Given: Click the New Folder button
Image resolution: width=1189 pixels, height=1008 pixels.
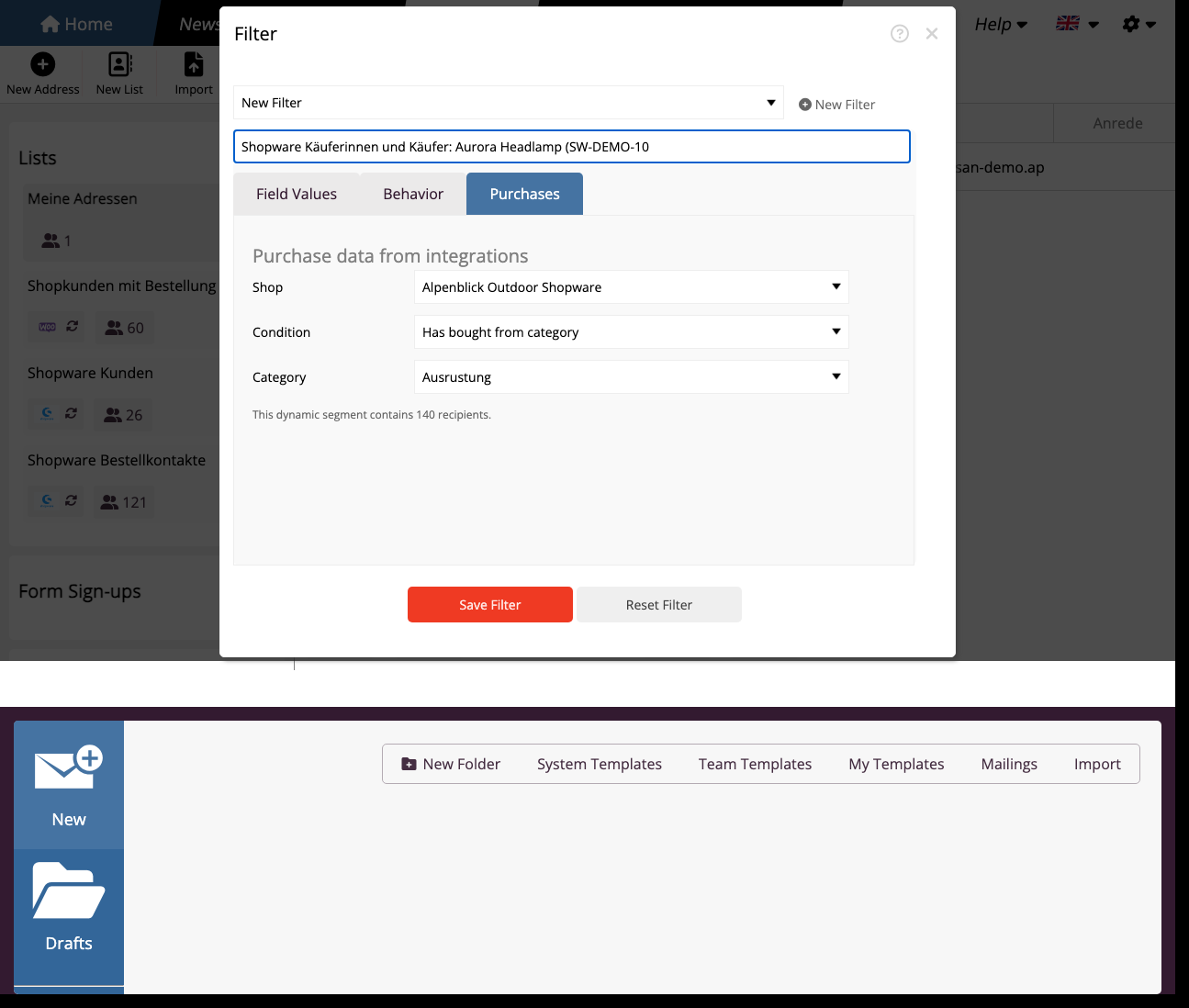Looking at the screenshot, I should pyautogui.click(x=451, y=764).
